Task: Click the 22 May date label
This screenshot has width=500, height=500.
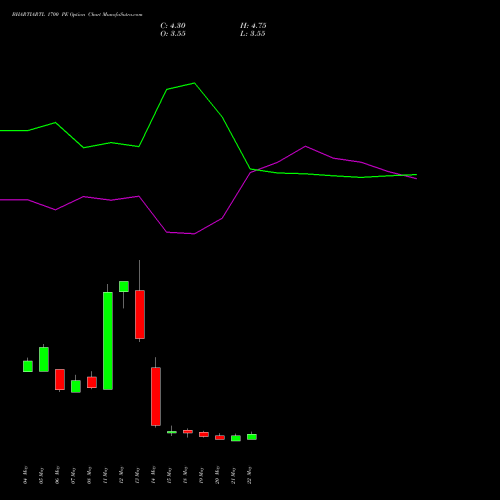Action: click(x=250, y=475)
